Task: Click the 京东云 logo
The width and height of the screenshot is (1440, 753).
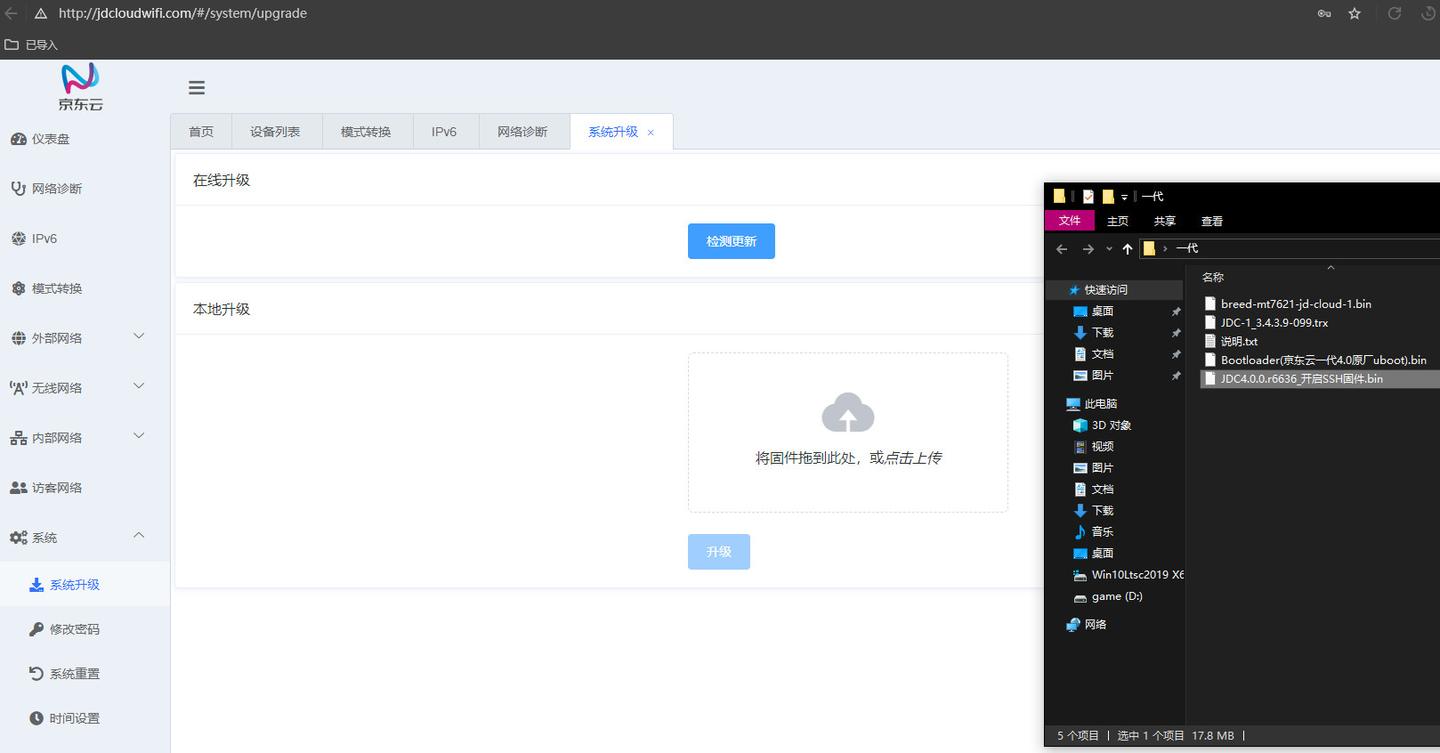Action: 79,87
